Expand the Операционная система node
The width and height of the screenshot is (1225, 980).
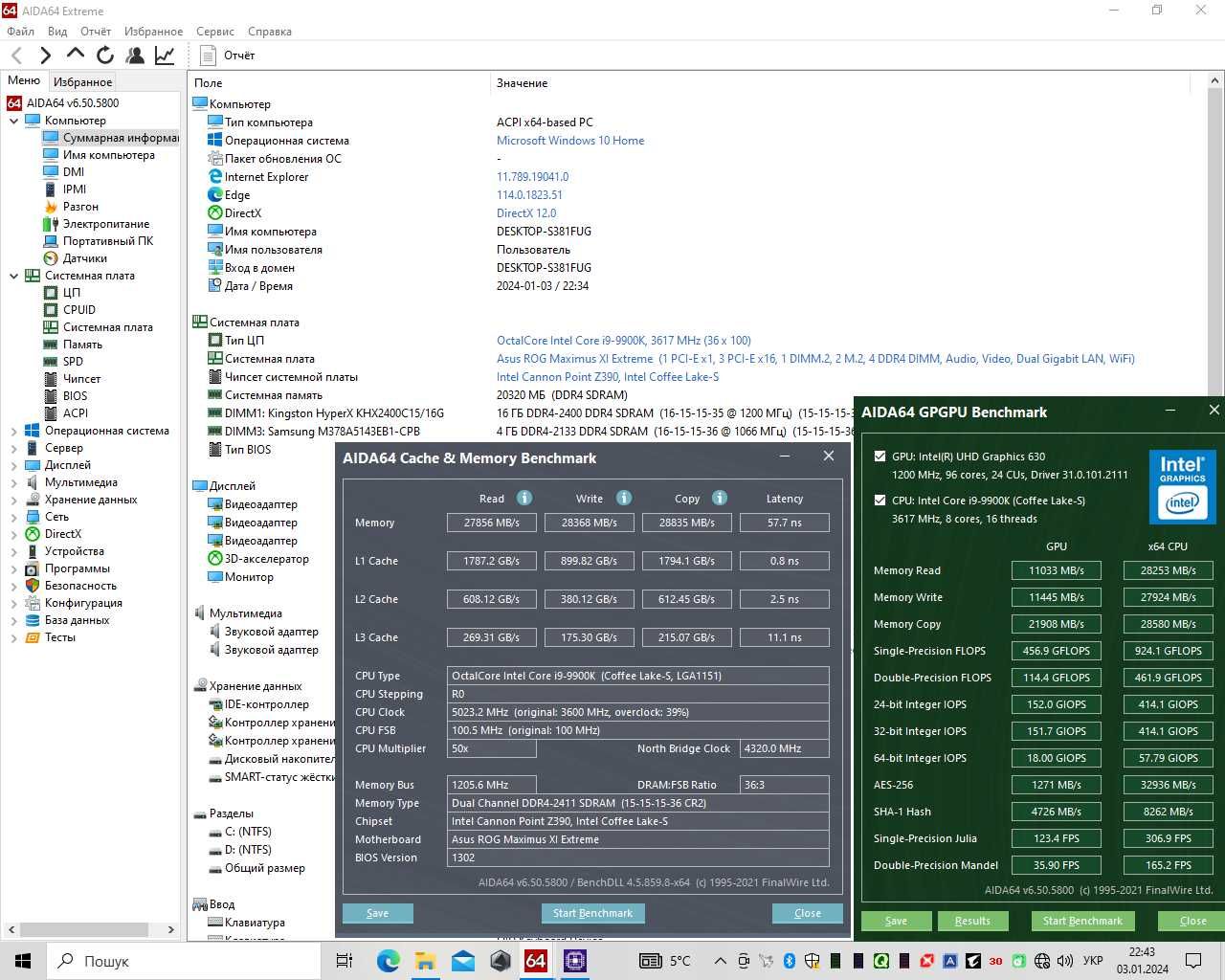(x=13, y=431)
